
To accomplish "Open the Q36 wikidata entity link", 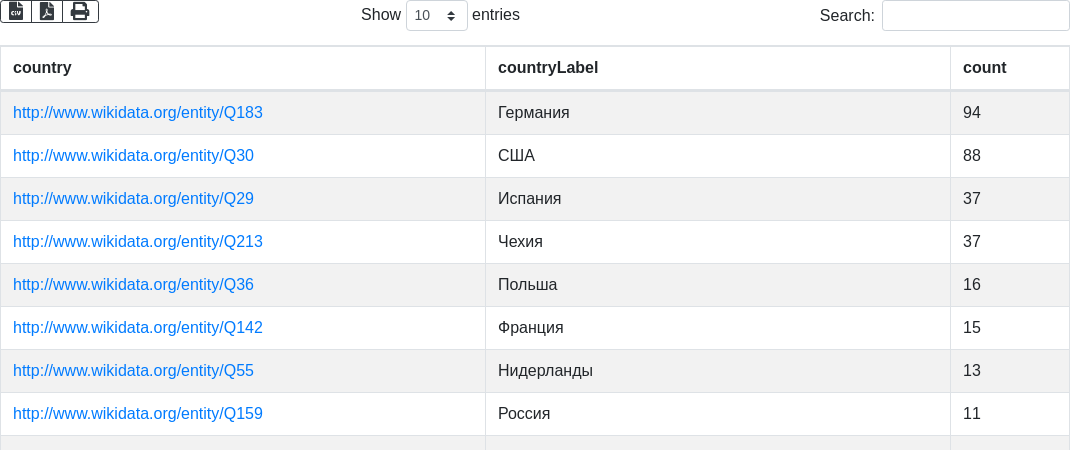I will click(133, 285).
